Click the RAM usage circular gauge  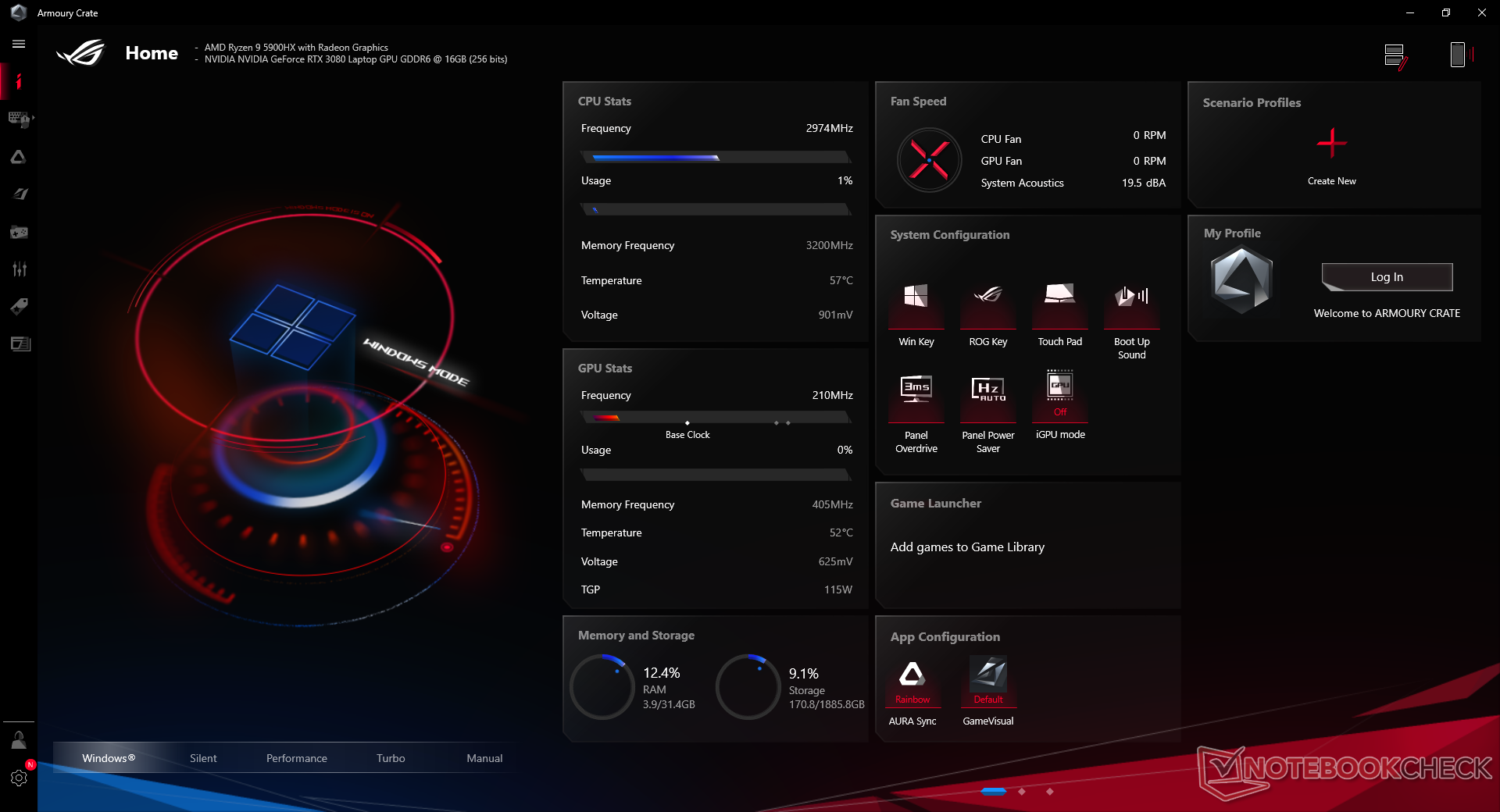[x=602, y=687]
